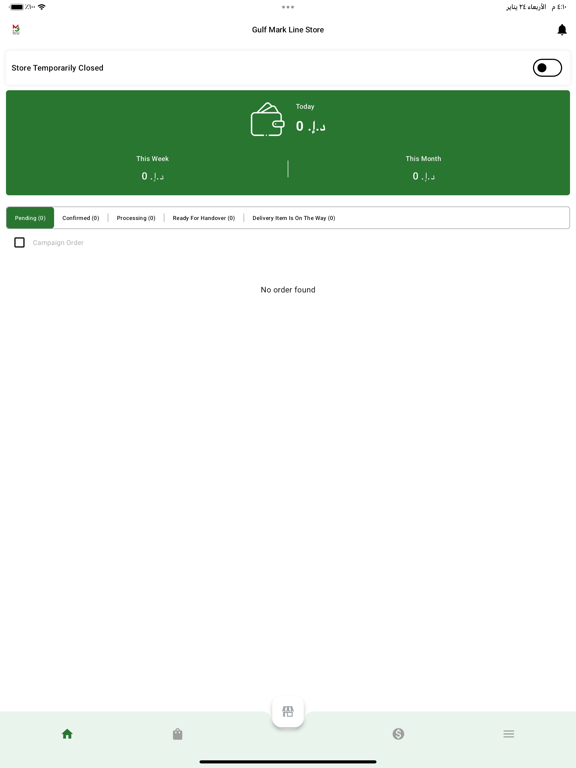Go to Home in the bottom bar
The image size is (576, 768).
[x=67, y=734]
